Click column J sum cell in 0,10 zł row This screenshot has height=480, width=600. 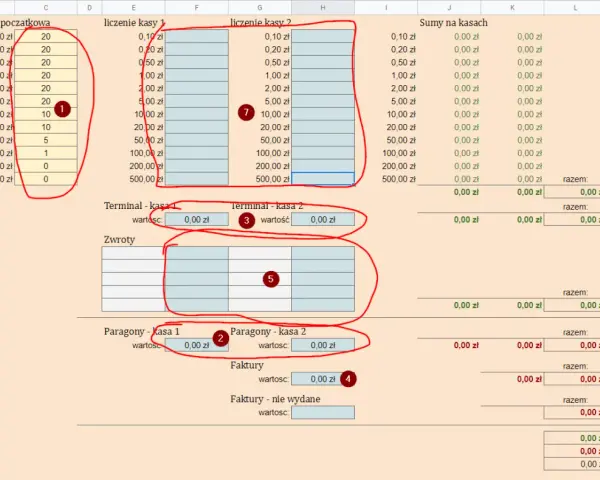466,36
